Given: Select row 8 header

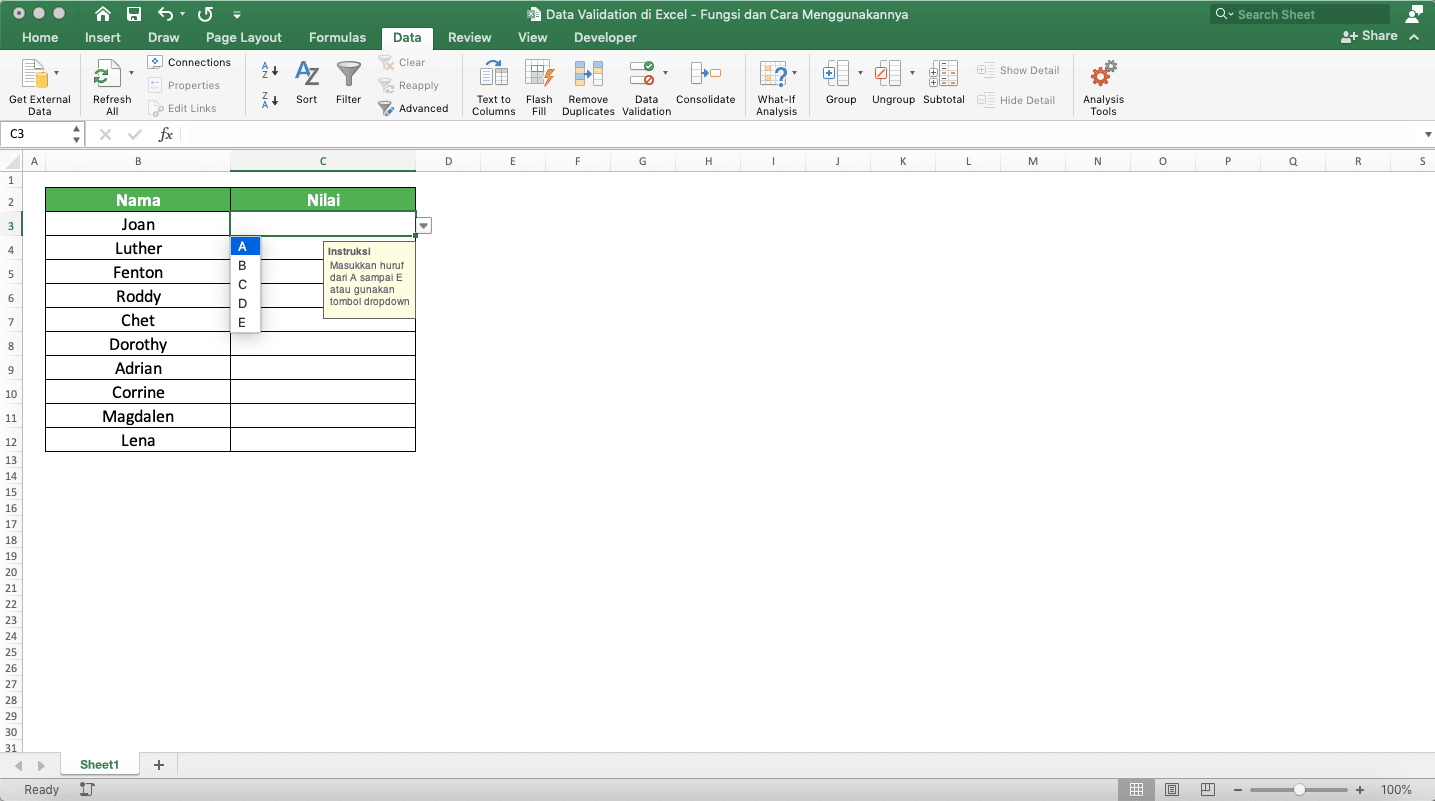Looking at the screenshot, I should coord(11,346).
